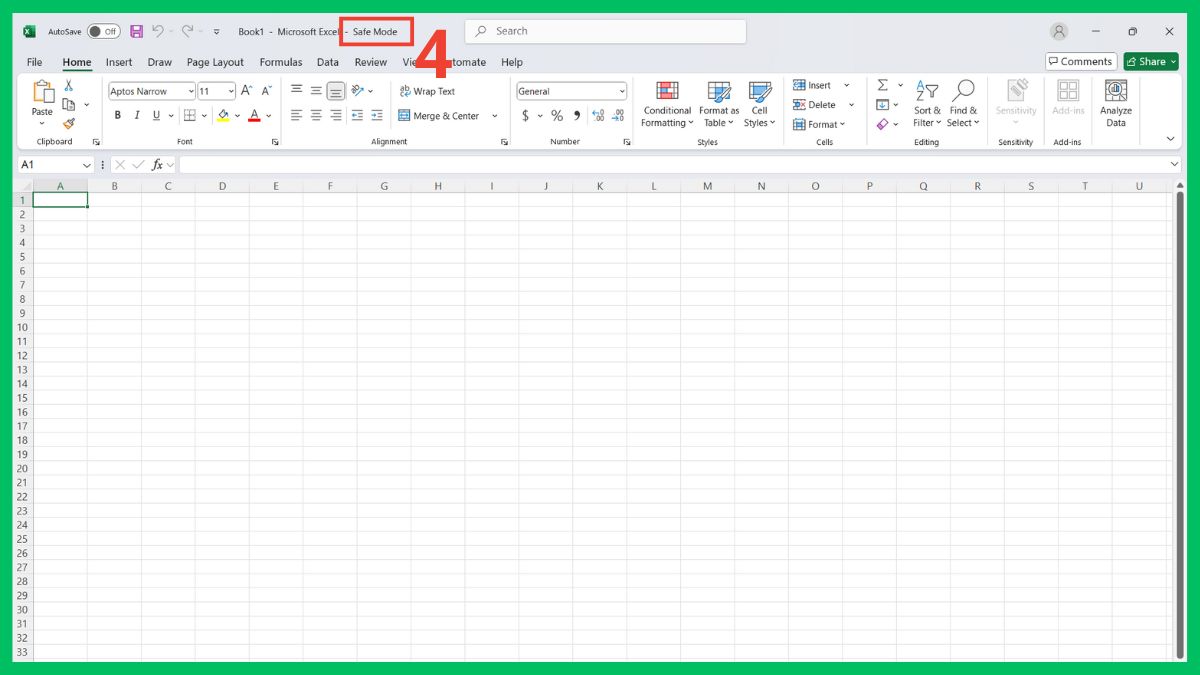Viewport: 1200px width, 675px height.
Task: Open Sort & Filter options
Action: 927,103
